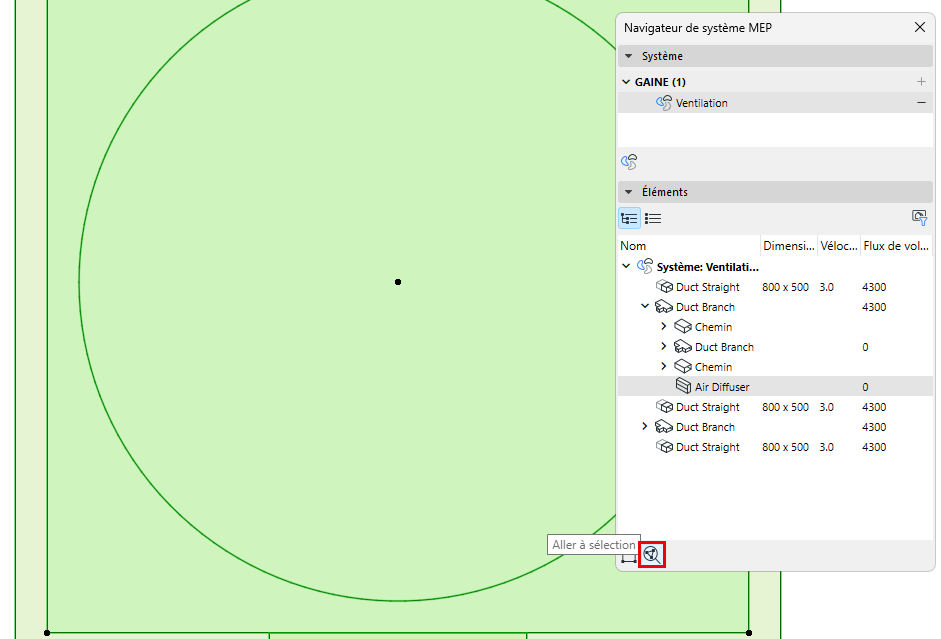Switch elements to hierarchical tree view
The image size is (941, 639).
point(629,218)
